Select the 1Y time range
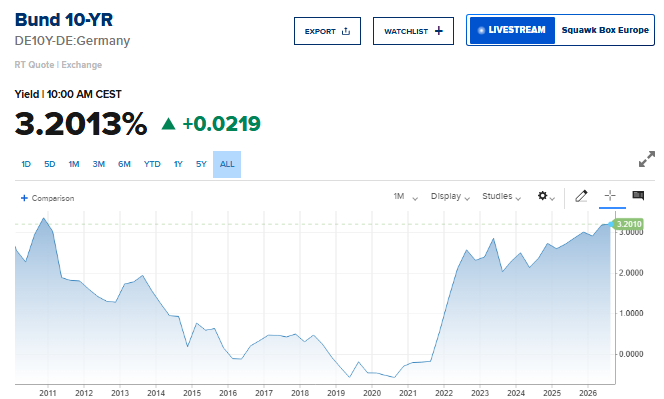 pos(178,164)
